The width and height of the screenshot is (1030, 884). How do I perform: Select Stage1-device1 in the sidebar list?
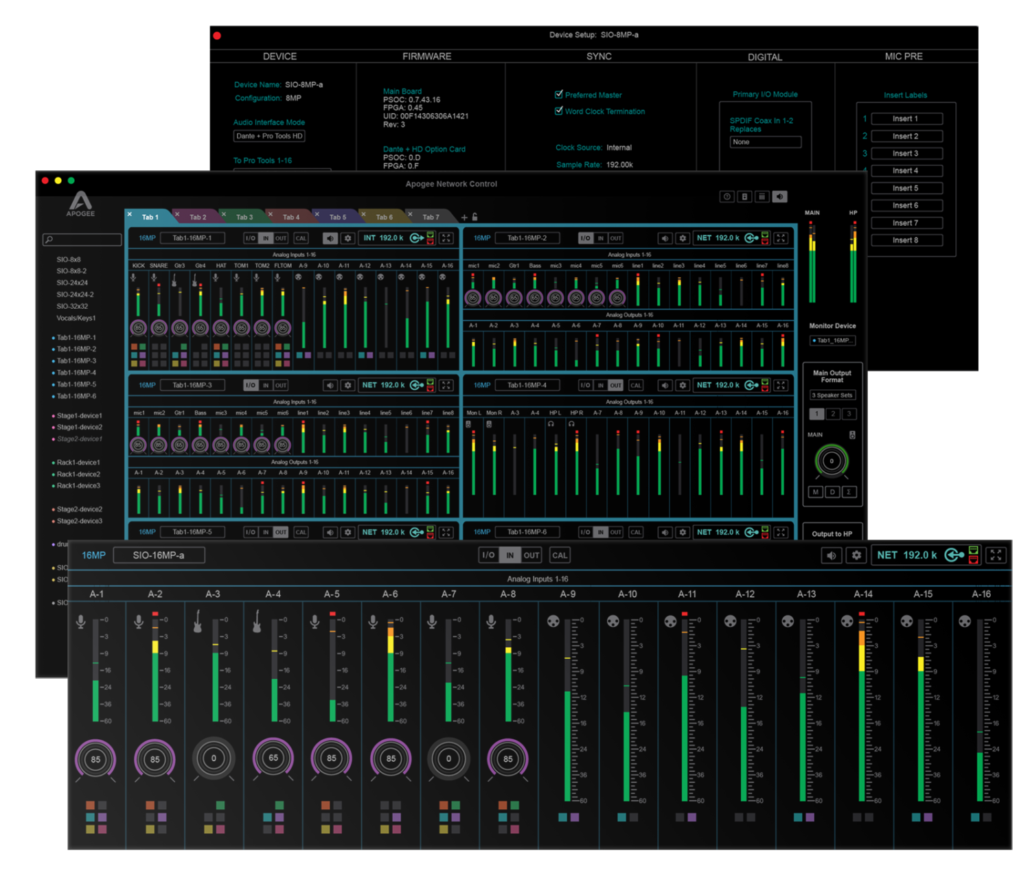(79, 415)
